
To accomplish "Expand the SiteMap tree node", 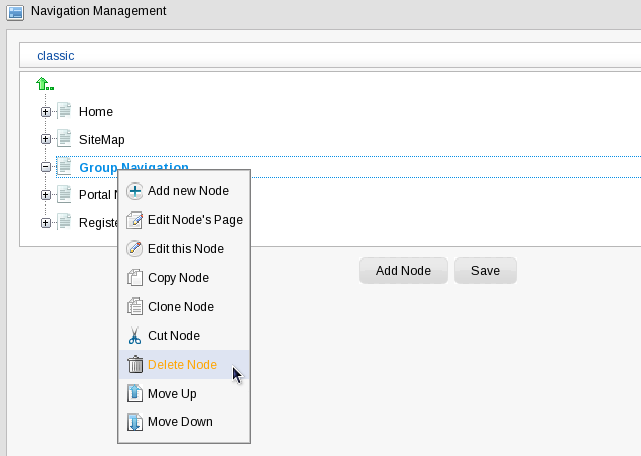I will tap(46, 140).
